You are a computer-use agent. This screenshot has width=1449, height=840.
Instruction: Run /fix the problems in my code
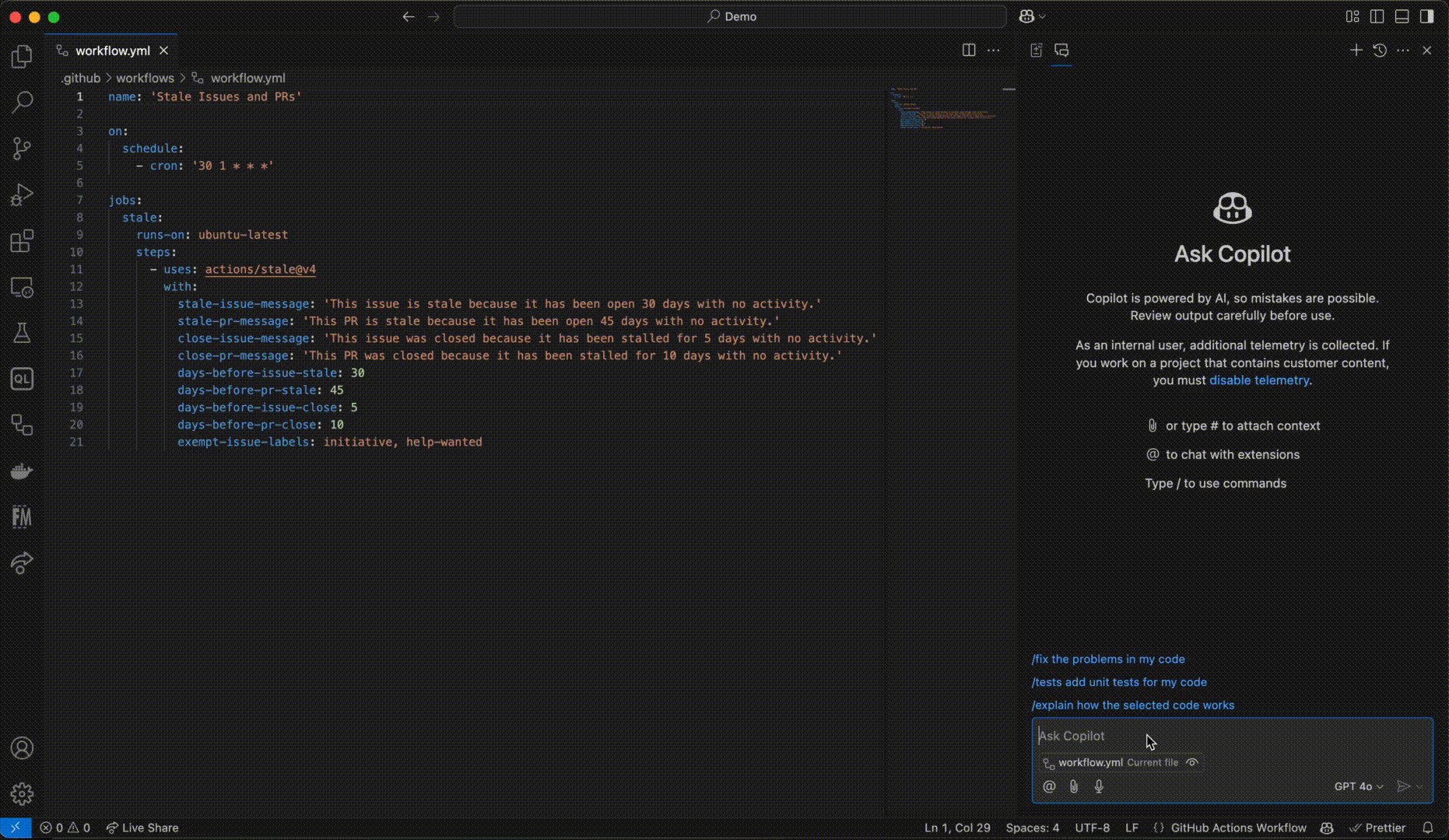[x=1108, y=659]
